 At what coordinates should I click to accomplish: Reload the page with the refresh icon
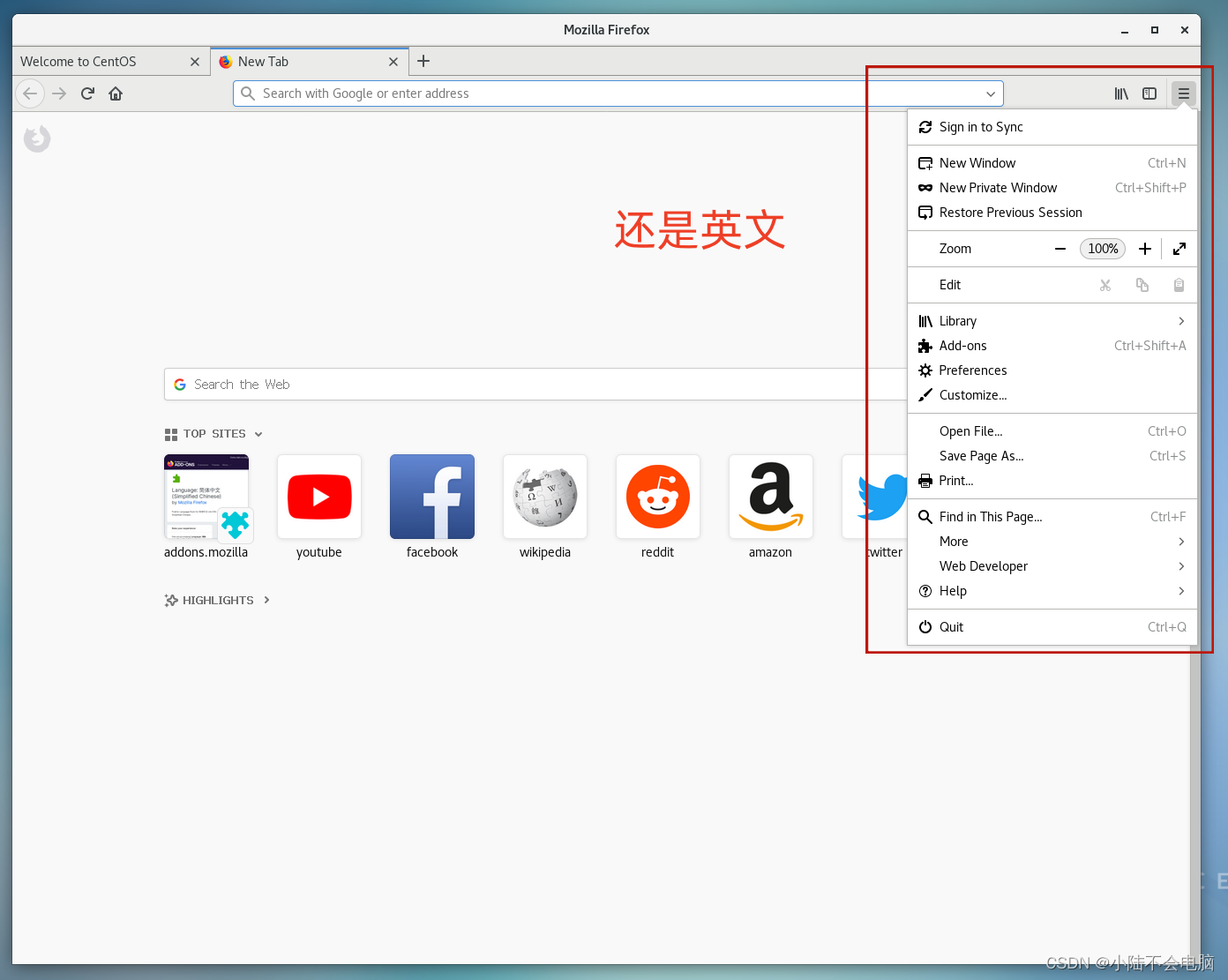point(86,93)
